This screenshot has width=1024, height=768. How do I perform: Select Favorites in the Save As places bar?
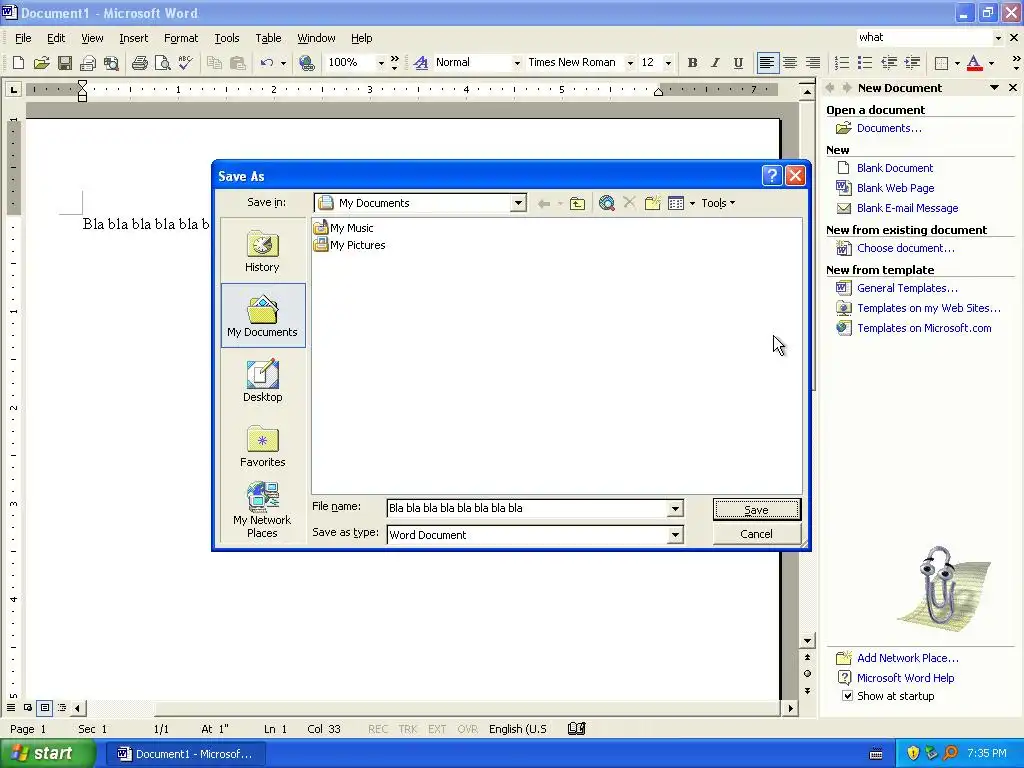tap(263, 446)
